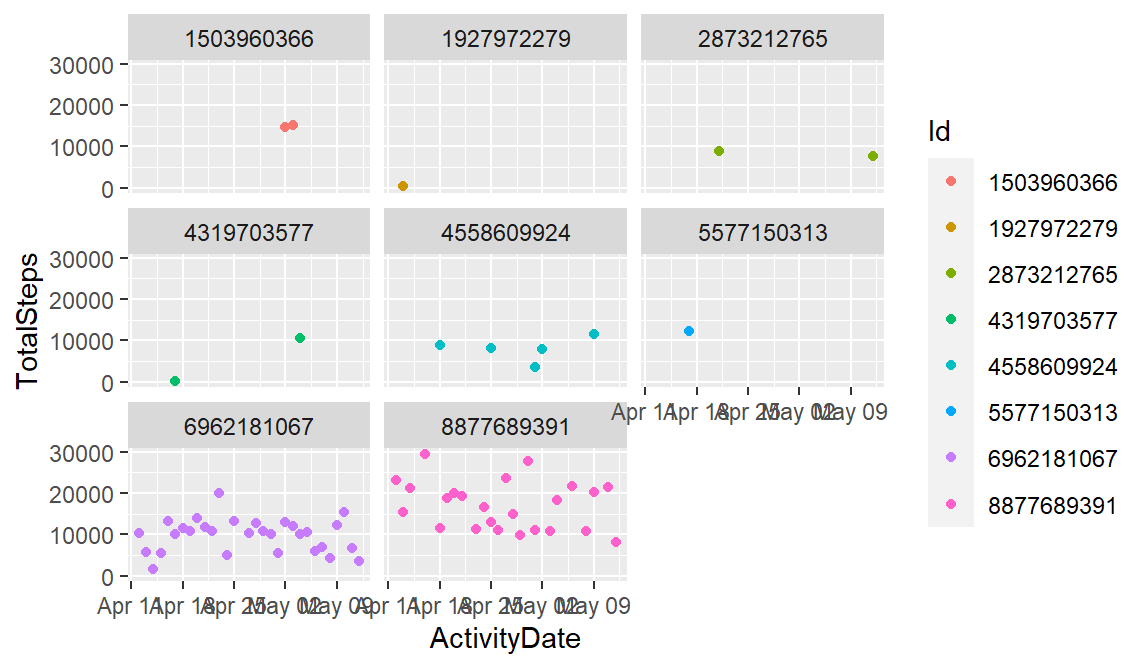Select the teal 4558609924 legend dot
Screen dimensions: 1148x668
(x=950, y=366)
